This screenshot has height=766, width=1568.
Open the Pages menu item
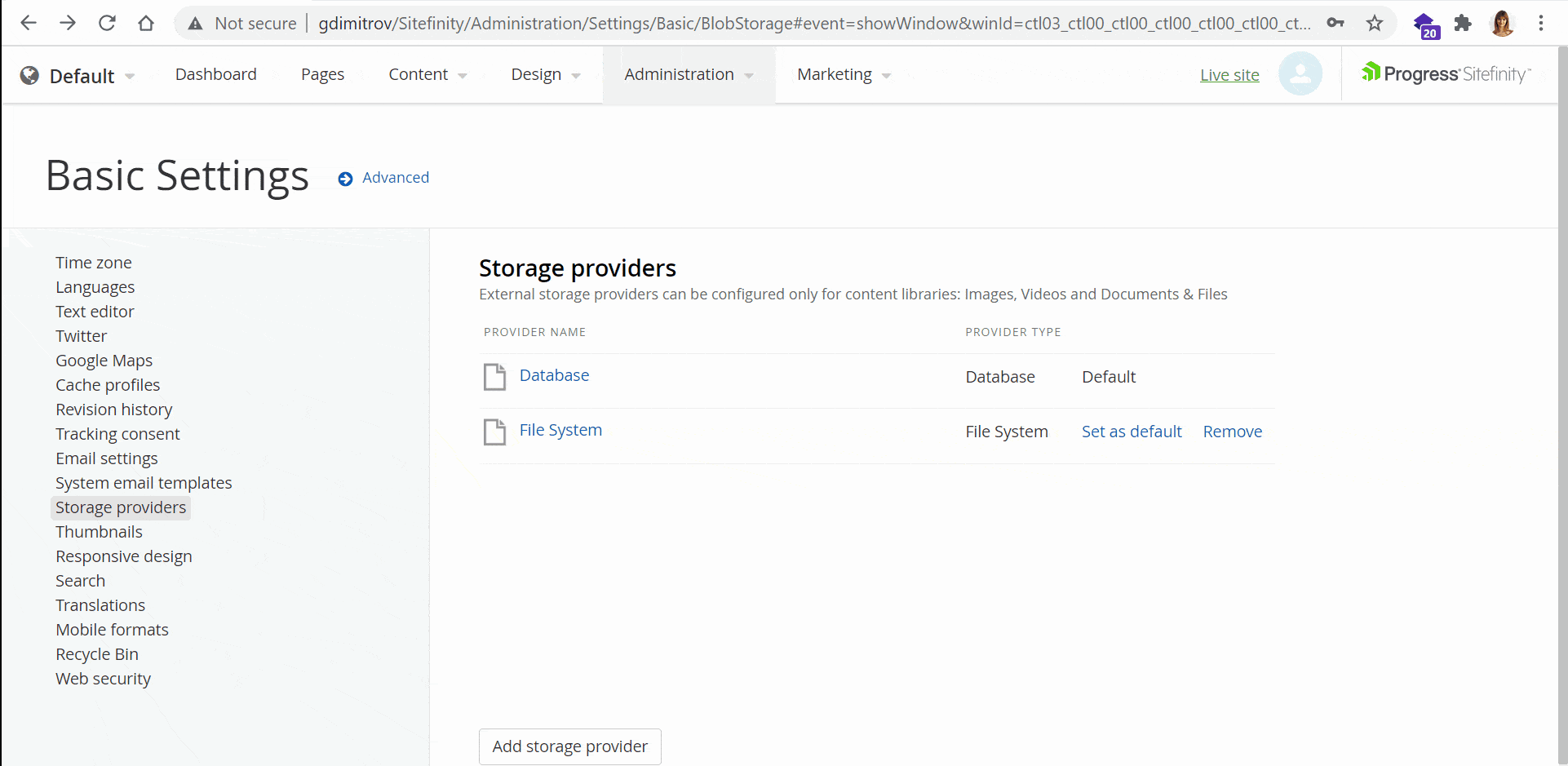(x=322, y=74)
